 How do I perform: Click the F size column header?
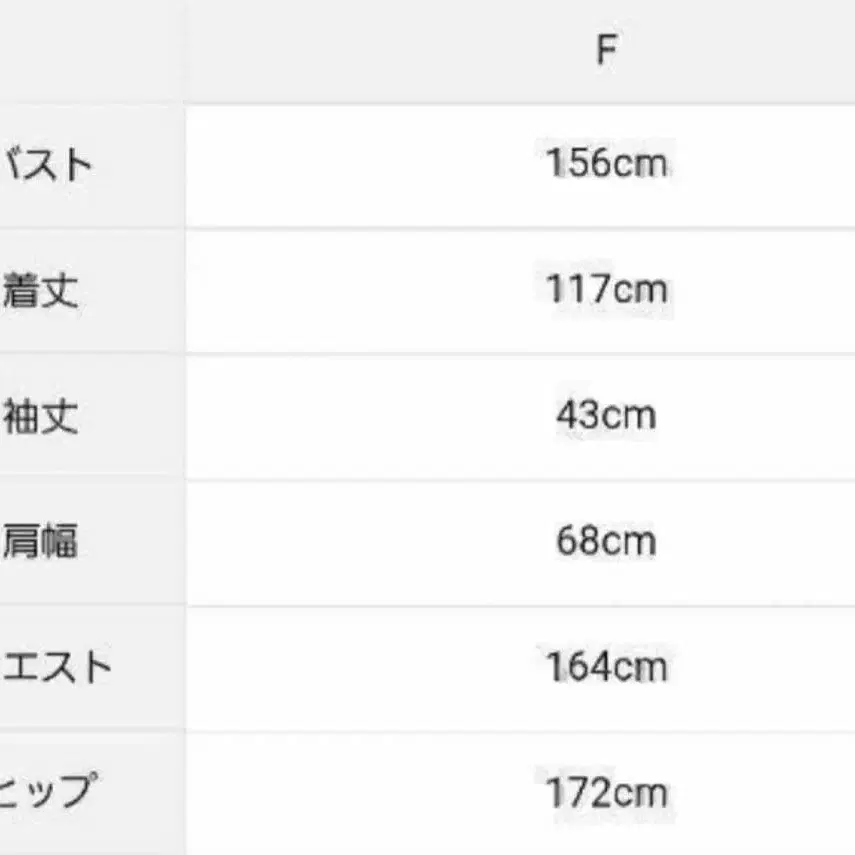606,50
